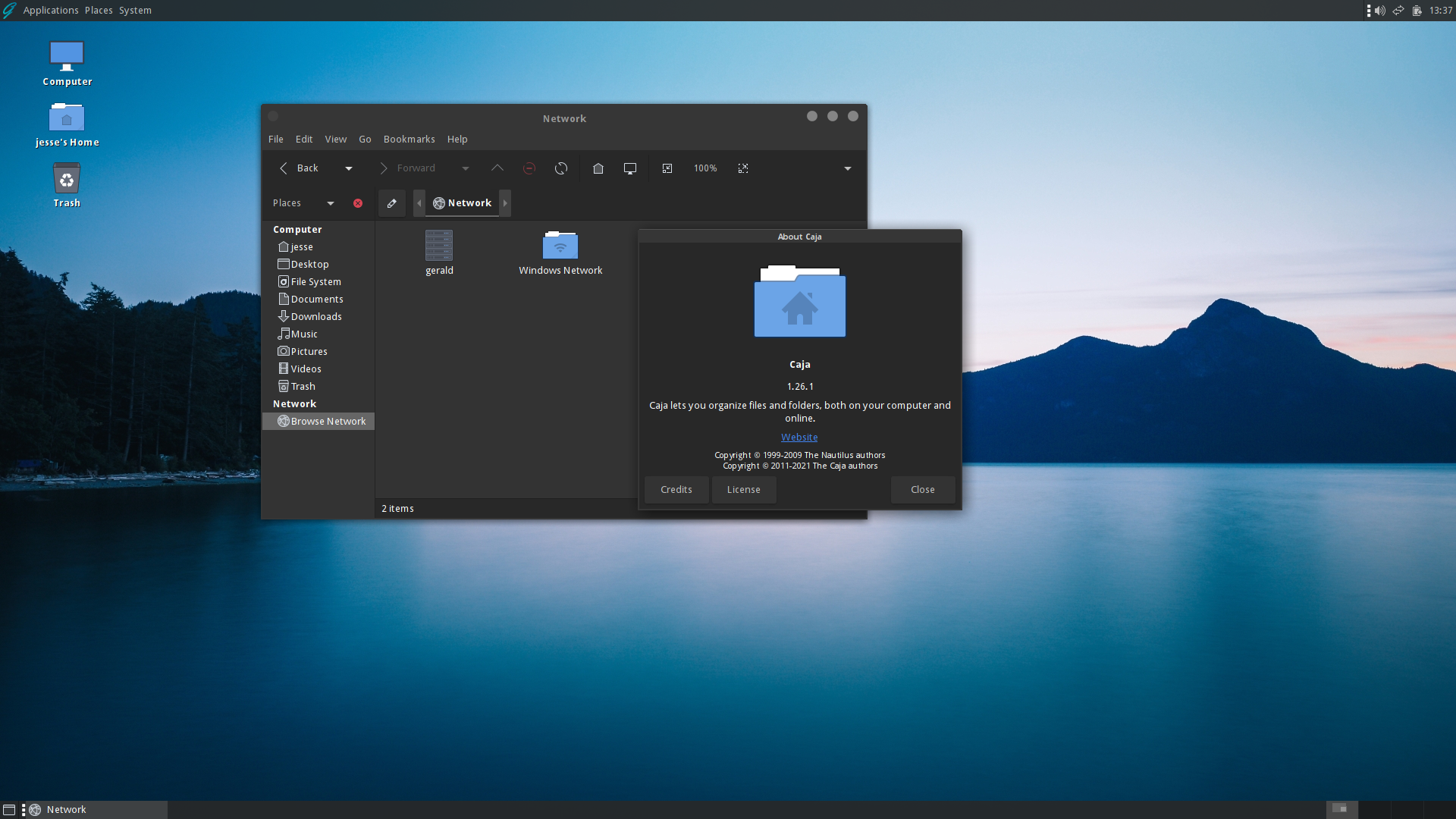Screen dimensions: 1456x819
Task: Open the Applications menu in top panel
Action: [51, 11]
